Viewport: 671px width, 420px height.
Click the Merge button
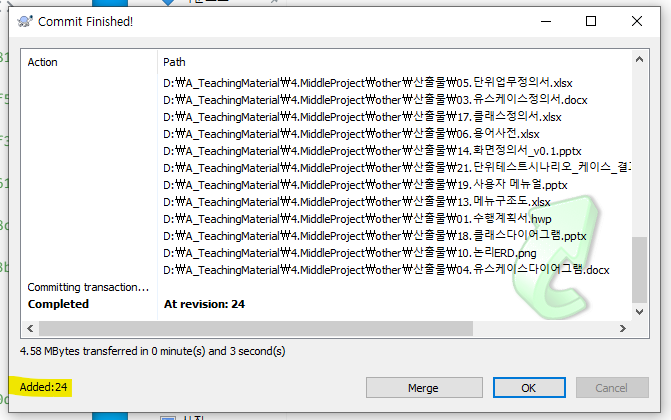point(424,387)
